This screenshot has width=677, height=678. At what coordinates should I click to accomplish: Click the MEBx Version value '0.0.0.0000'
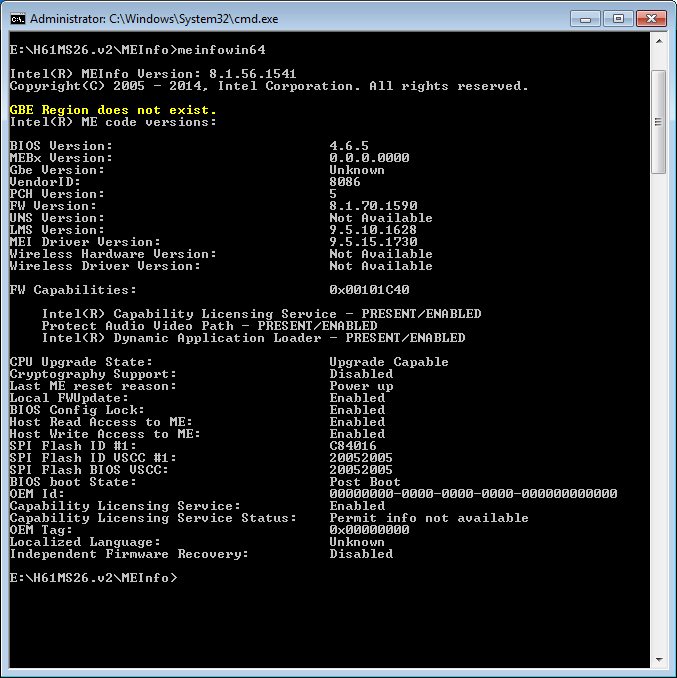[369, 158]
